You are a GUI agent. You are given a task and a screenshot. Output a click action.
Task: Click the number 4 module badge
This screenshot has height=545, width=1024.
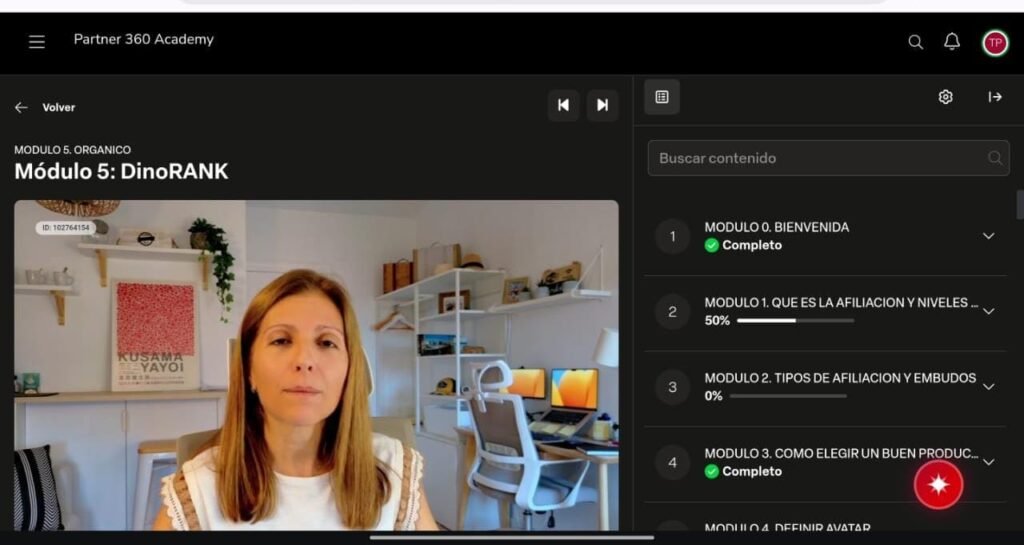(673, 462)
